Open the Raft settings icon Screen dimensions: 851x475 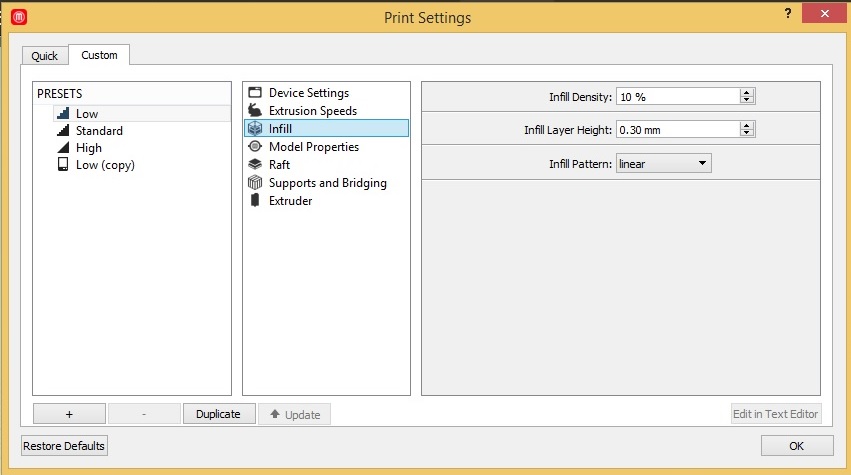pyautogui.click(x=254, y=165)
